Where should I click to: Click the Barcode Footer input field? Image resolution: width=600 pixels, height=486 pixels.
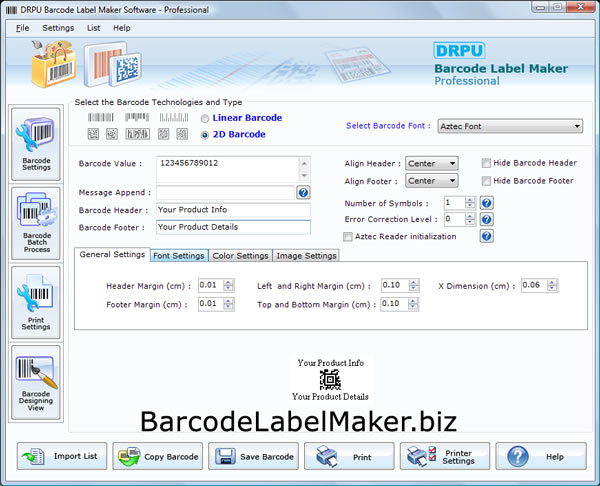233,227
